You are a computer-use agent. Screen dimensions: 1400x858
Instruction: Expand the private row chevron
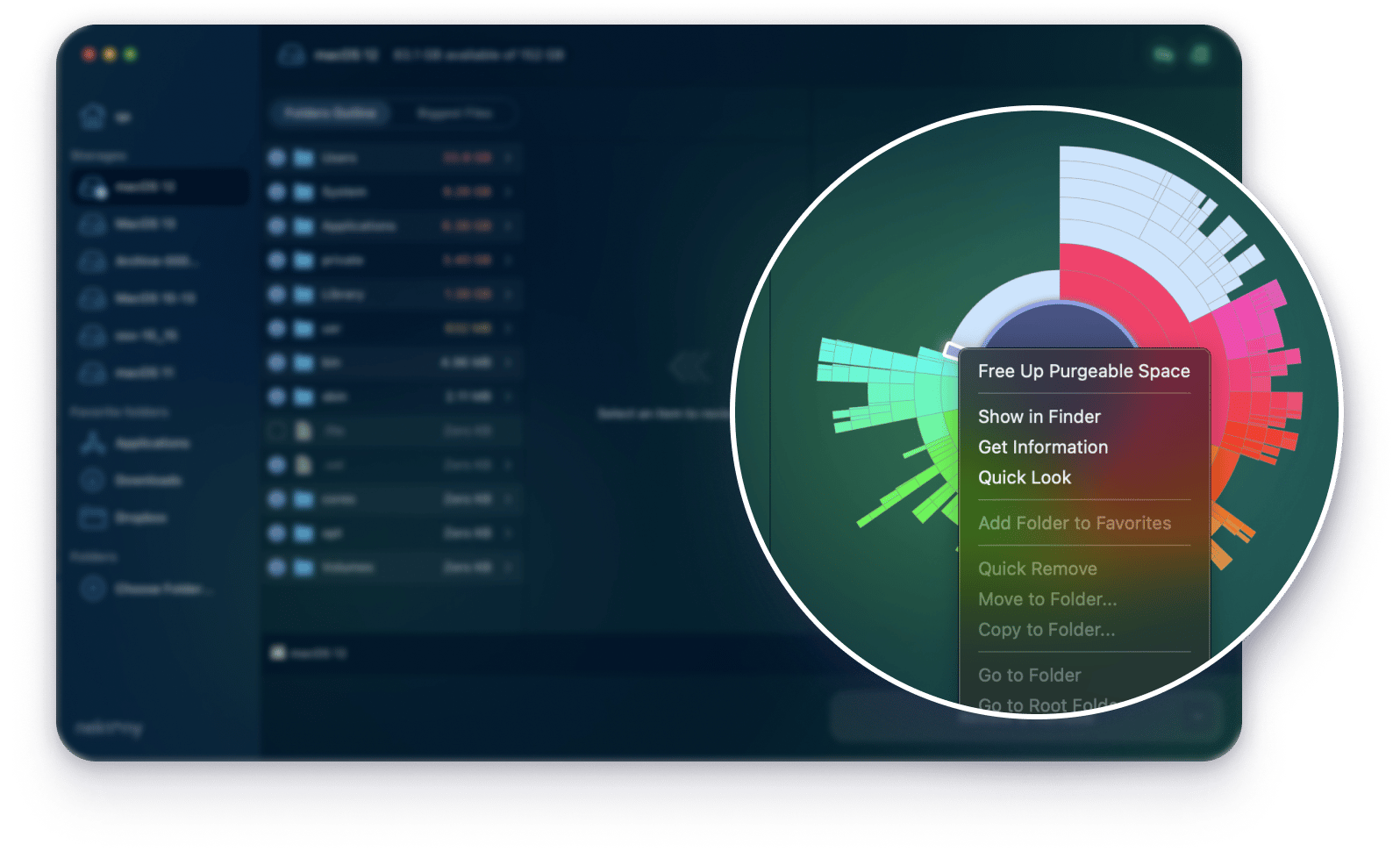coord(508,260)
